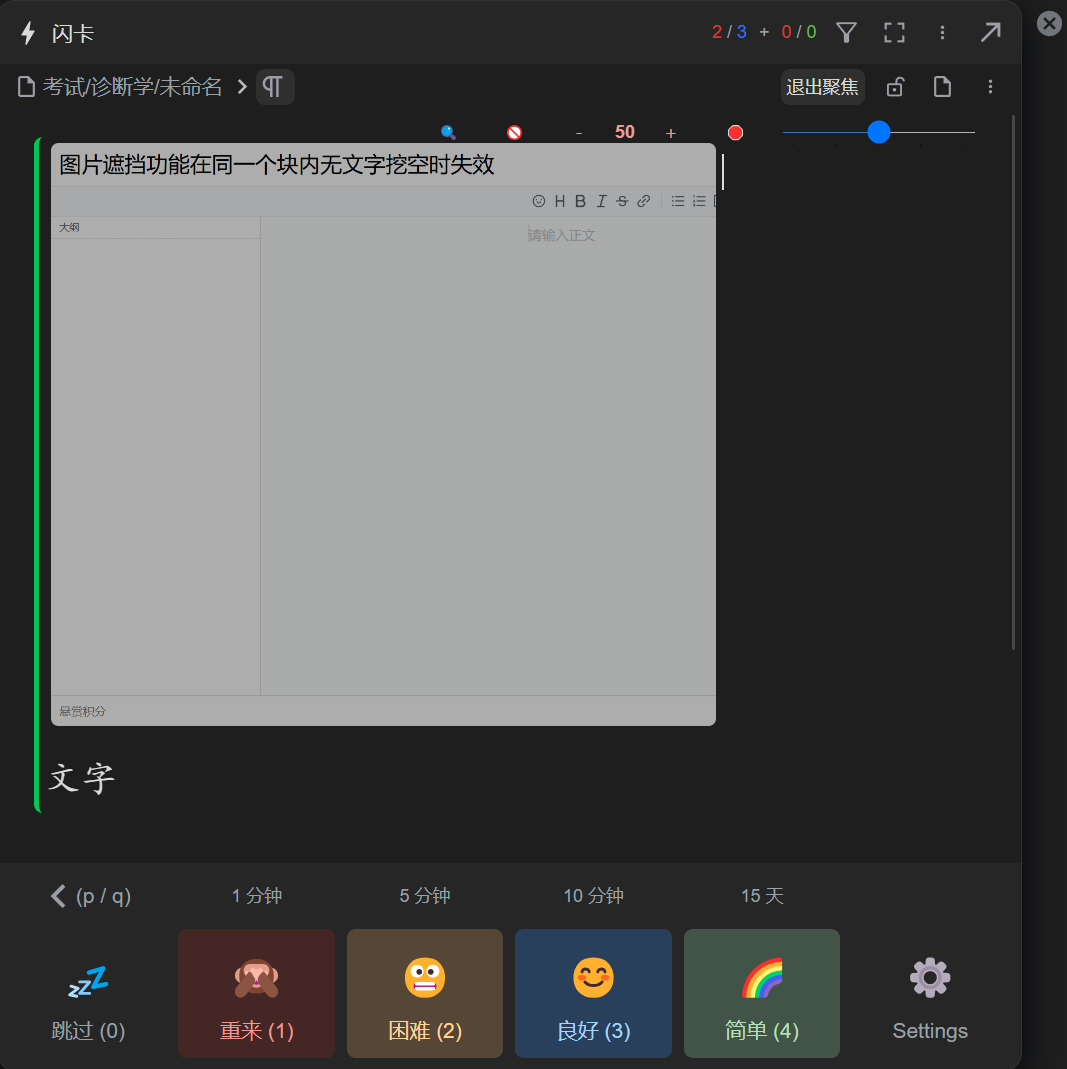Toggle bold formatting in the editor toolbar
This screenshot has width=1067, height=1069.
[580, 200]
